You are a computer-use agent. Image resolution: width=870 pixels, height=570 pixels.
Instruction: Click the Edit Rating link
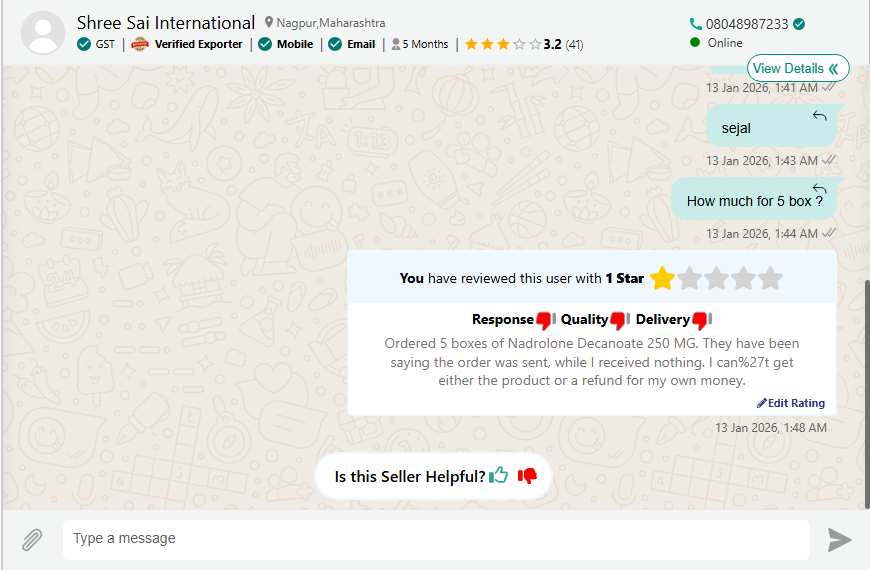(x=791, y=403)
